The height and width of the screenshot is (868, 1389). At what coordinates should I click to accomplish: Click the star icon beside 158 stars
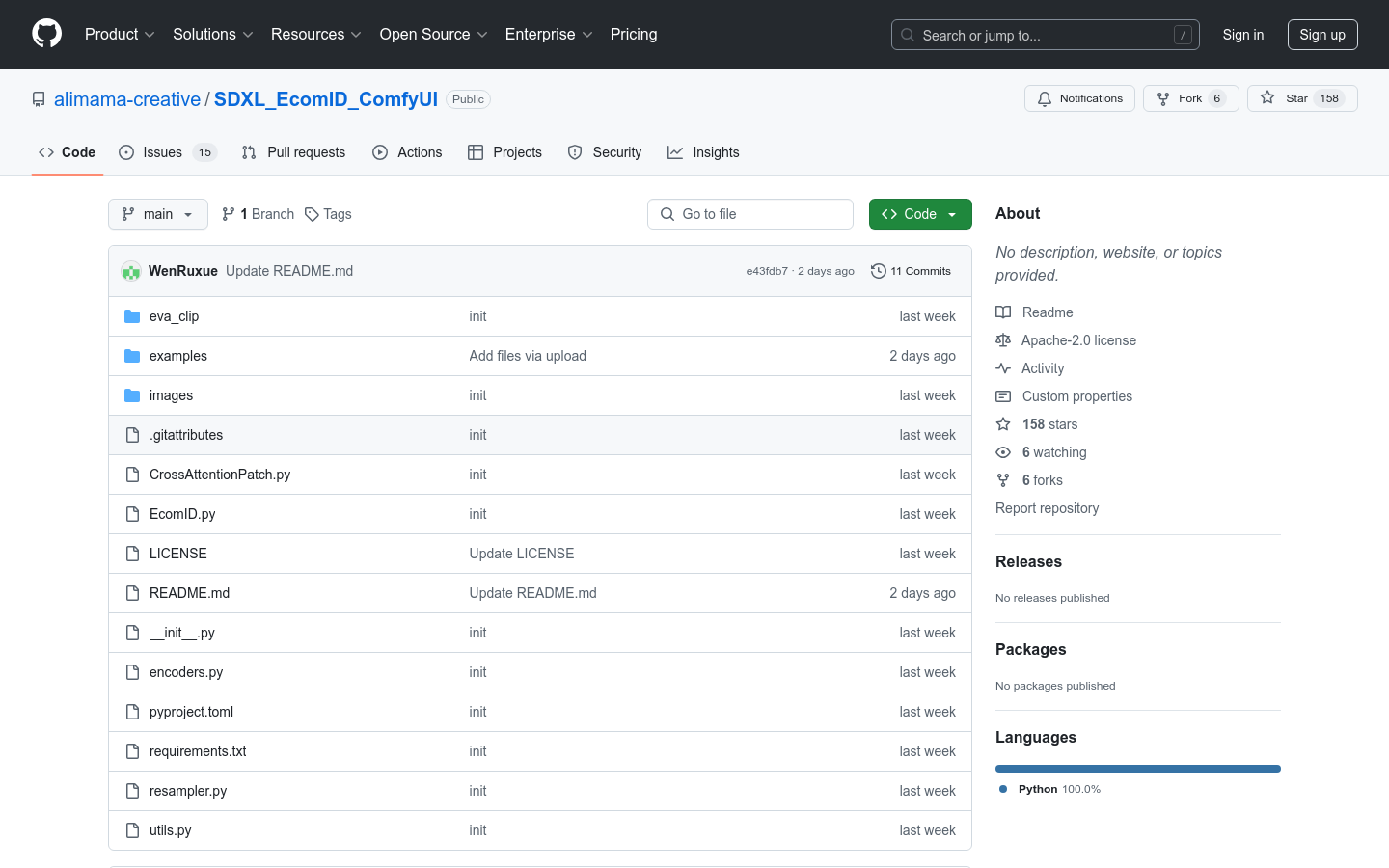pos(1003,424)
